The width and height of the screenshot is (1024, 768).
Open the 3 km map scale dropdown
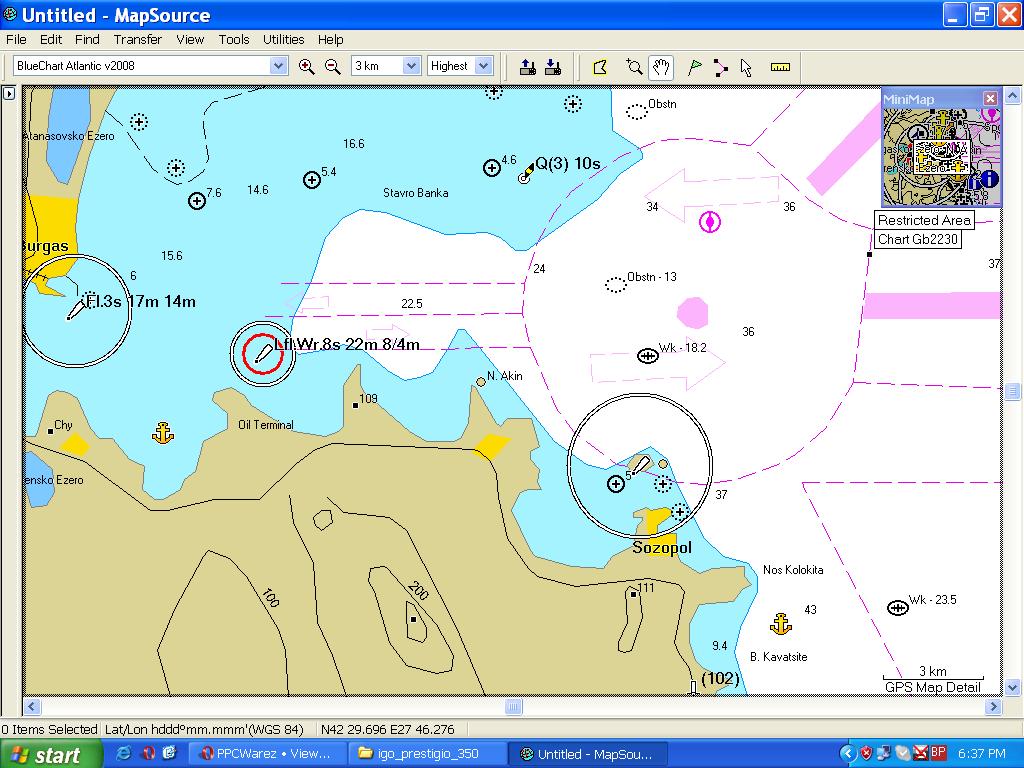click(411, 66)
